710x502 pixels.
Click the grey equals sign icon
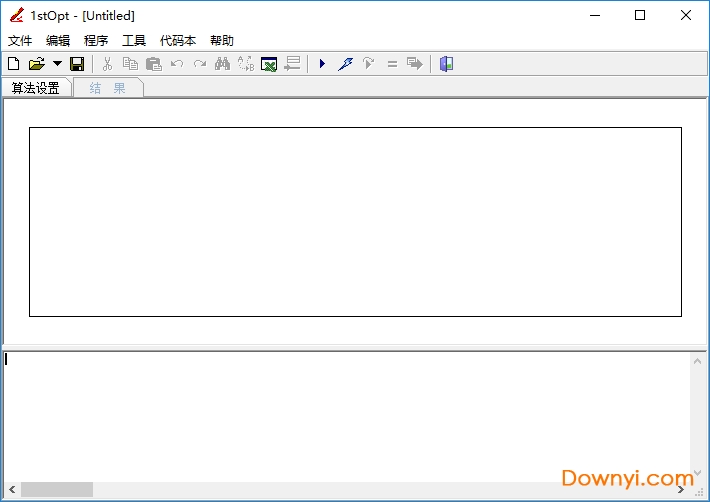(x=392, y=64)
